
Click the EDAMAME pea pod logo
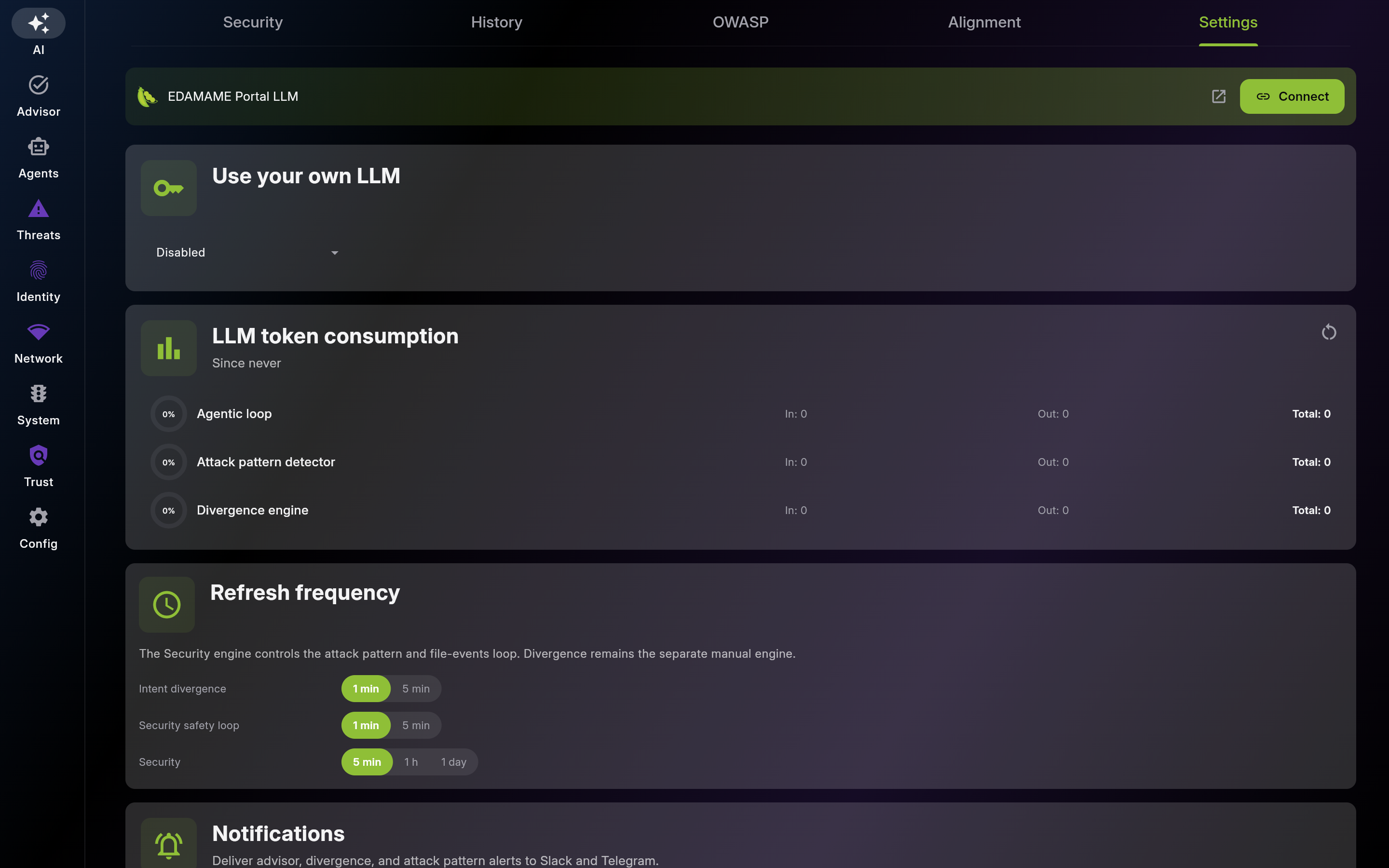click(x=147, y=96)
